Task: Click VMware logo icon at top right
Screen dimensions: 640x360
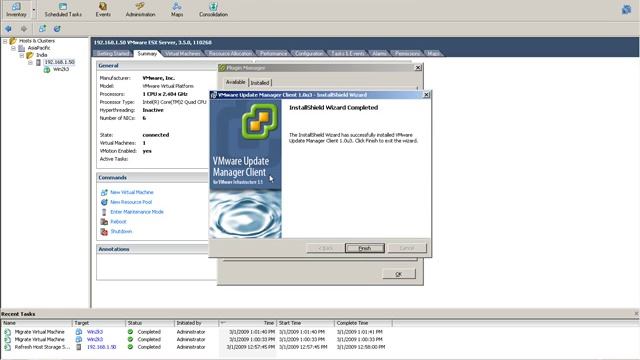Action: coord(626,9)
